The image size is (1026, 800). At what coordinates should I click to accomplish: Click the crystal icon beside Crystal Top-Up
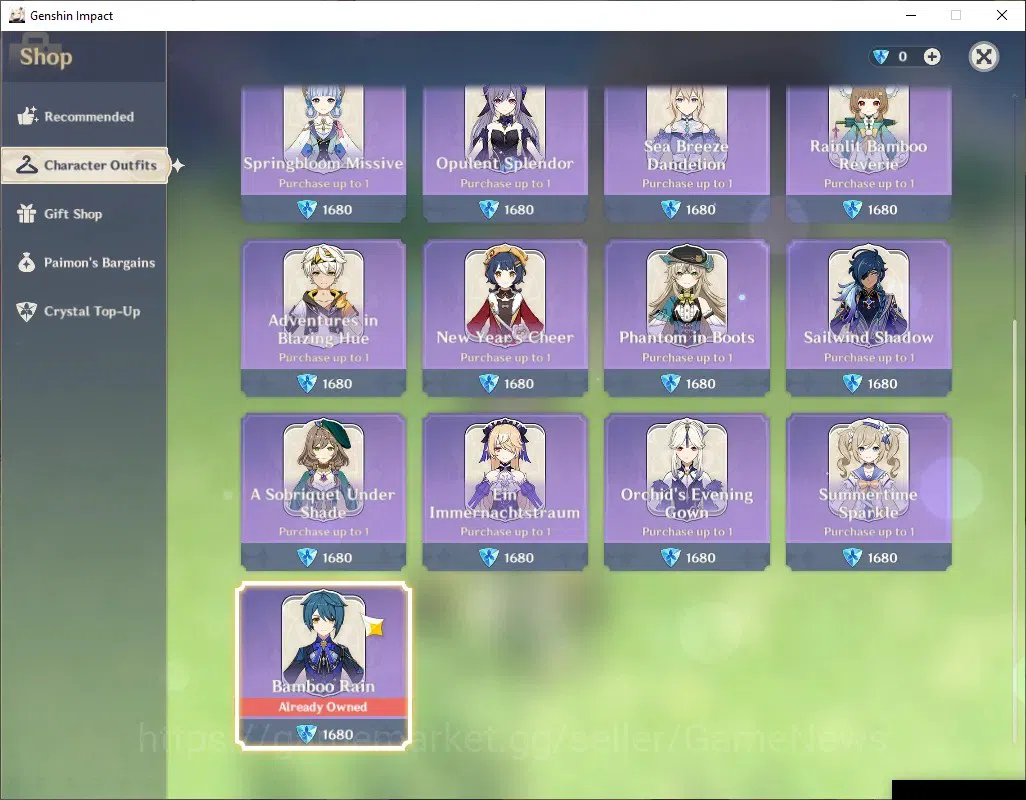[x=26, y=311]
